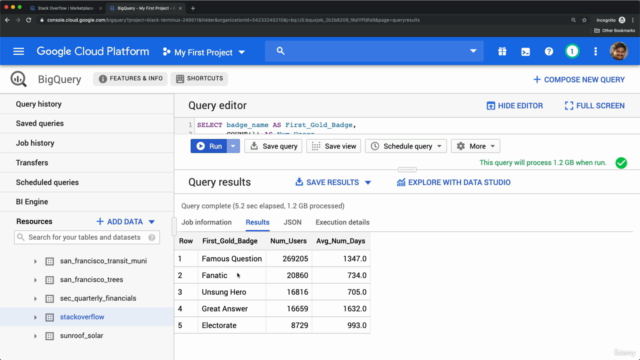Click Famous Question result cell
The height and width of the screenshot is (360, 640).
(232, 259)
